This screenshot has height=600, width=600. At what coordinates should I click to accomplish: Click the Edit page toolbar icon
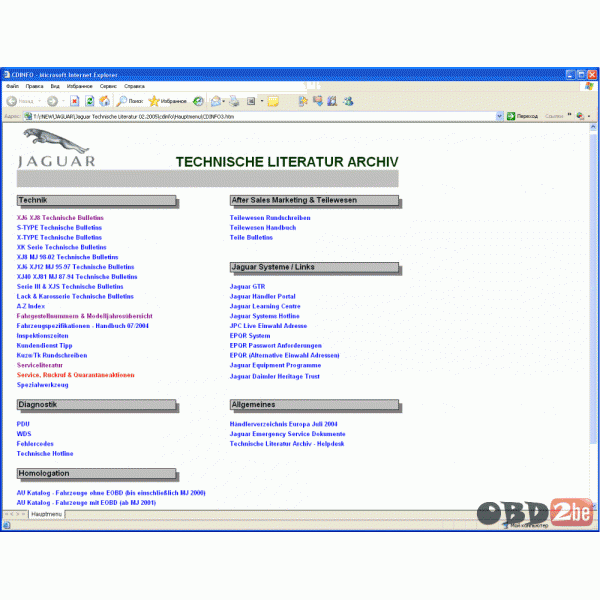click(x=251, y=101)
